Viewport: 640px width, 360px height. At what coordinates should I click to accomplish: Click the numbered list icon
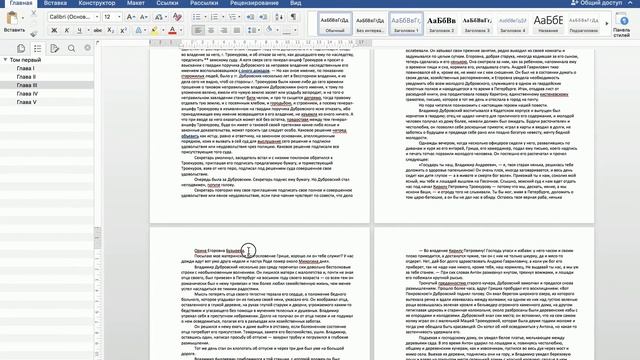click(x=214, y=17)
